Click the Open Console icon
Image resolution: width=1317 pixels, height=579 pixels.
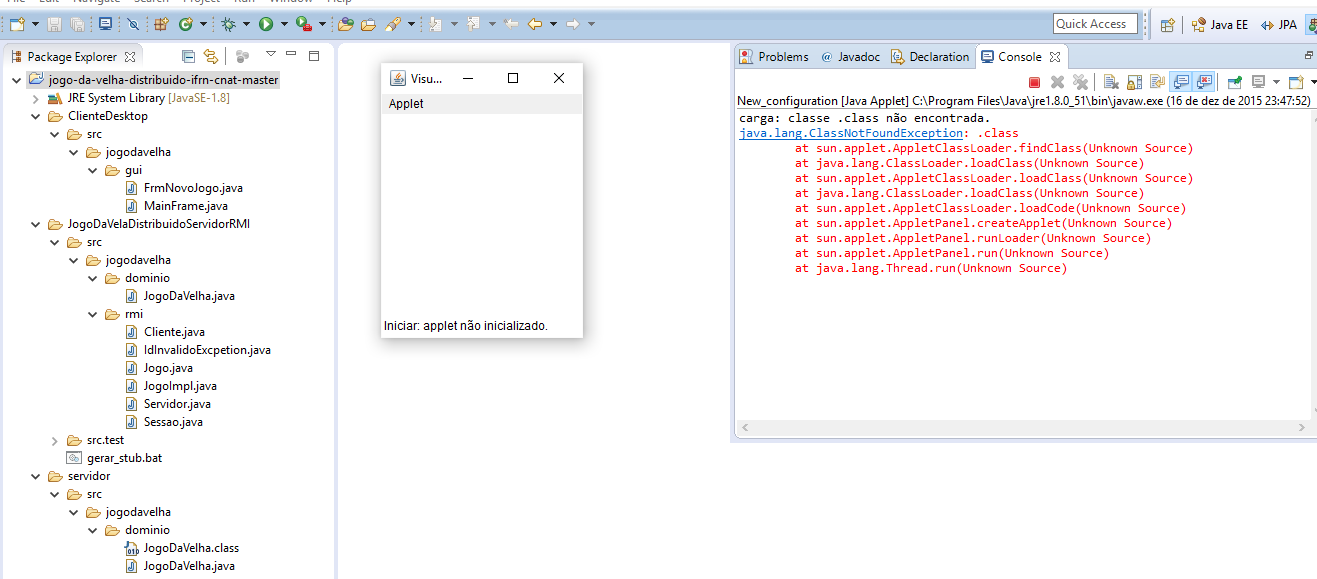tap(1296, 82)
